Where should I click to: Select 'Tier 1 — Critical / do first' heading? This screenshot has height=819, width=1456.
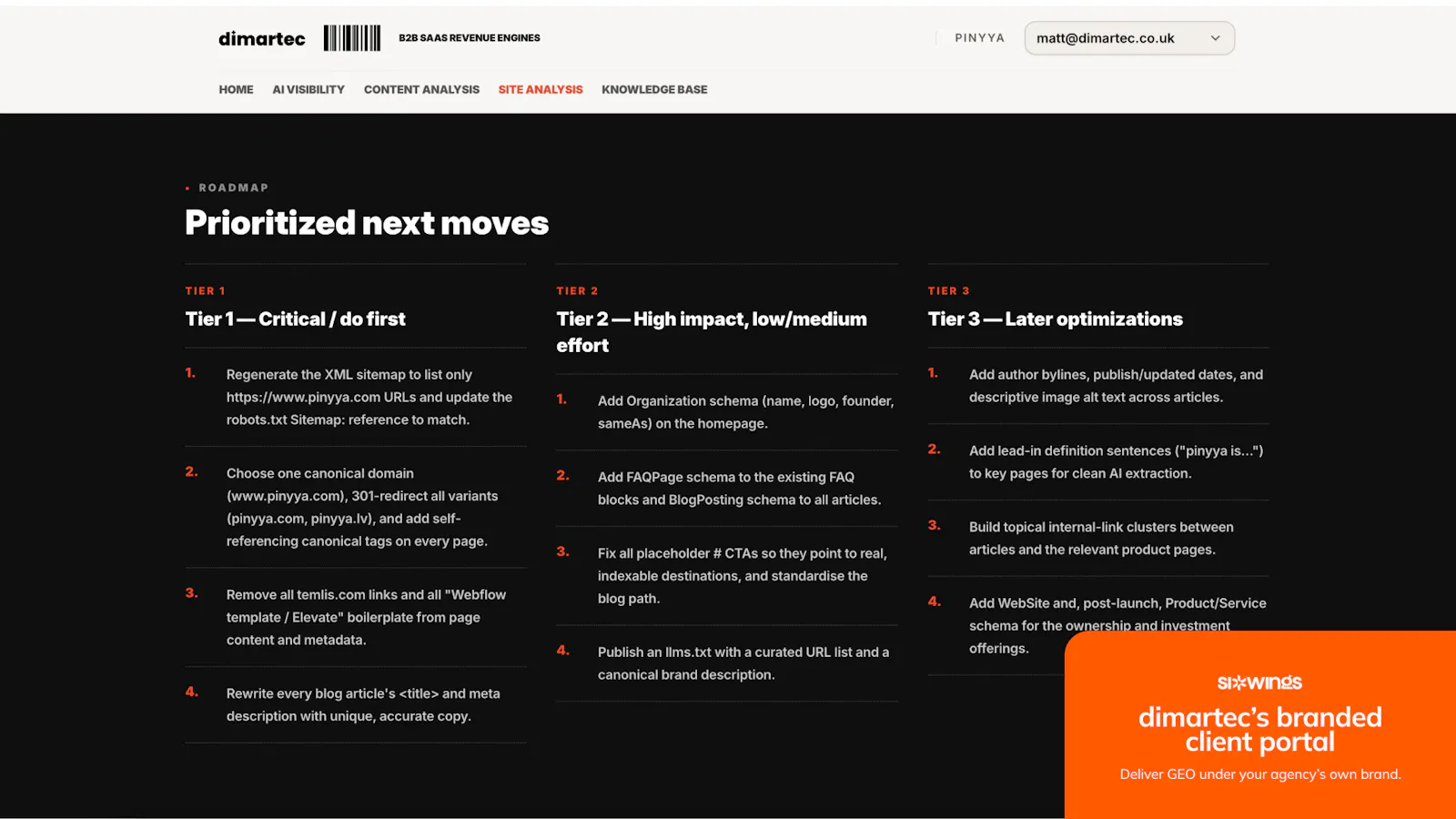tap(296, 319)
